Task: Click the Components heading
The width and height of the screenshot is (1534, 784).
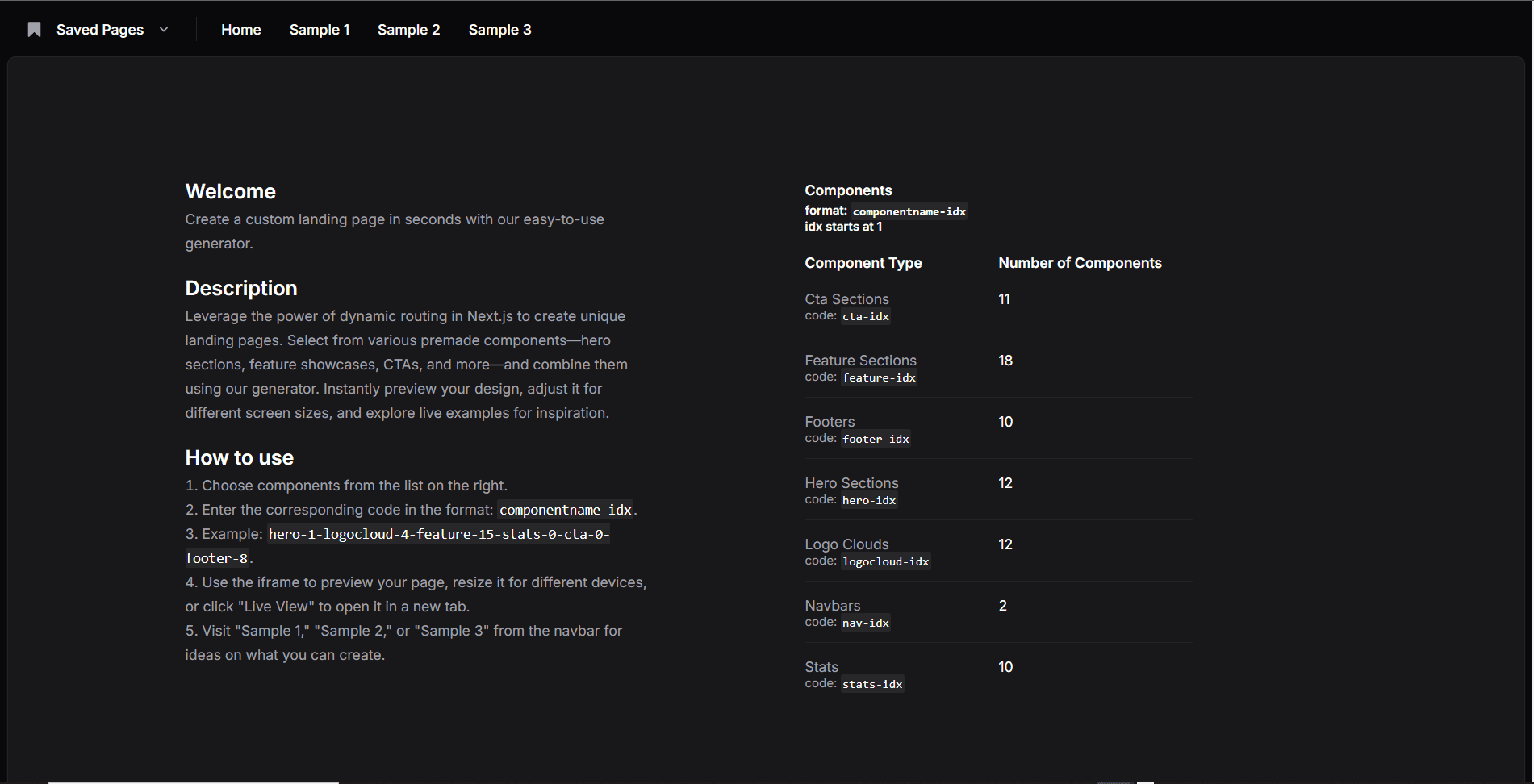Action: pyautogui.click(x=848, y=190)
